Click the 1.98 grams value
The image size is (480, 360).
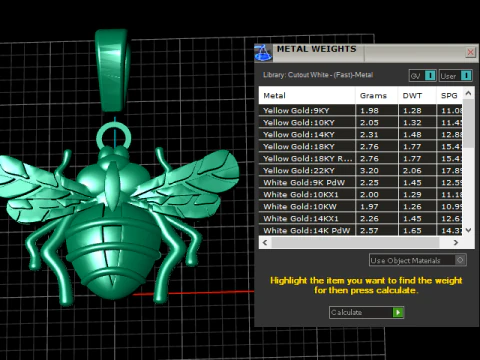(369, 110)
